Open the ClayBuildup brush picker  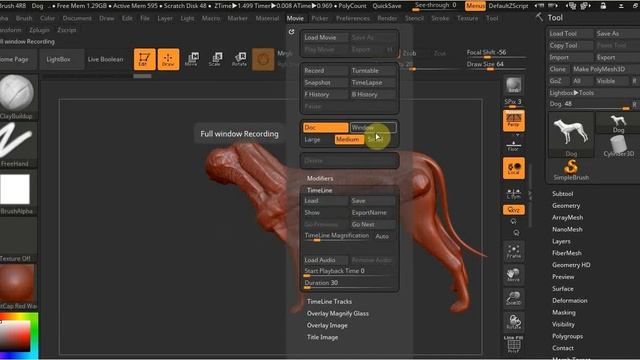(x=16, y=97)
